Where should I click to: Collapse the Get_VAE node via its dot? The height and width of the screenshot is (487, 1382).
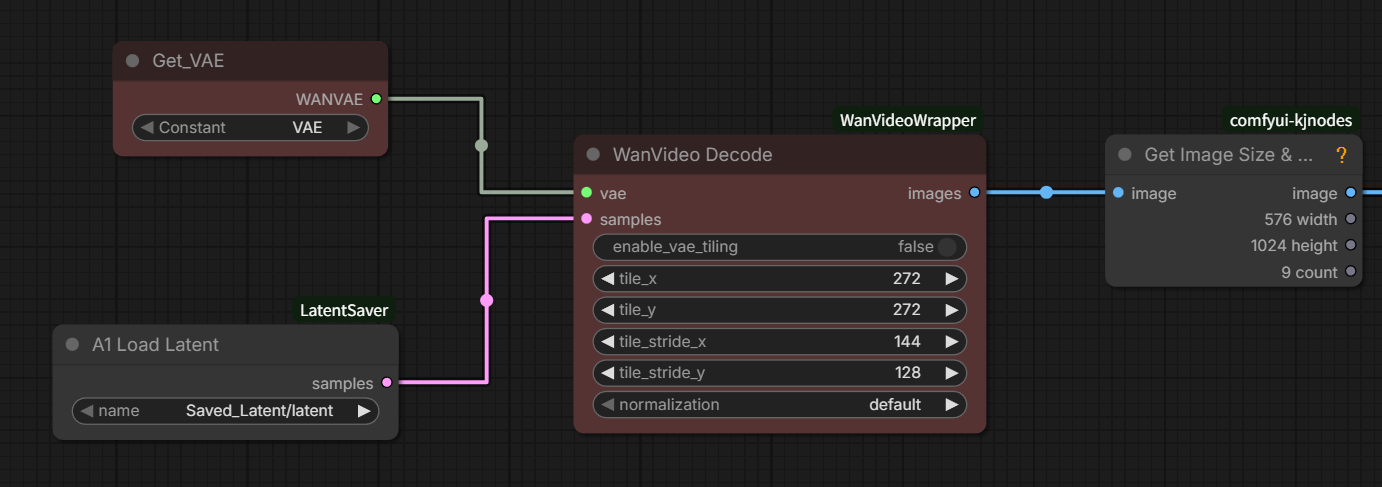pos(132,61)
